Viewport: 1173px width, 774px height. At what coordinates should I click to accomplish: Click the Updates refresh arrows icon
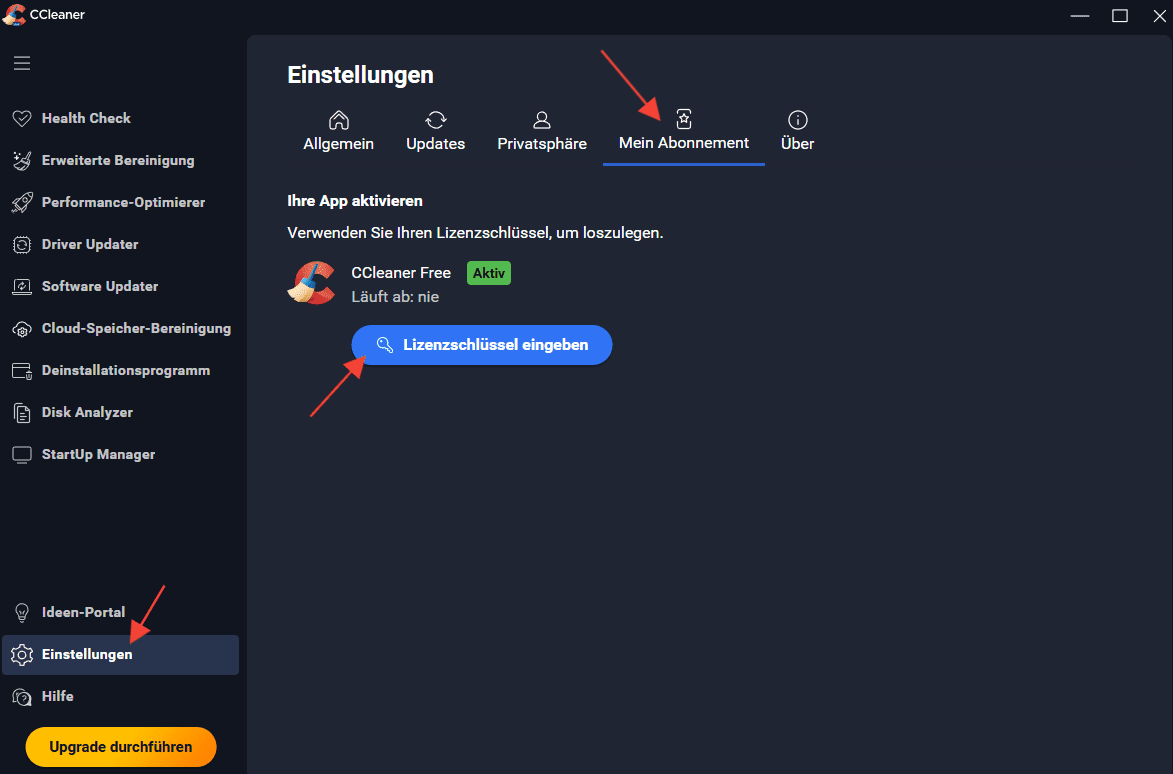(x=435, y=120)
